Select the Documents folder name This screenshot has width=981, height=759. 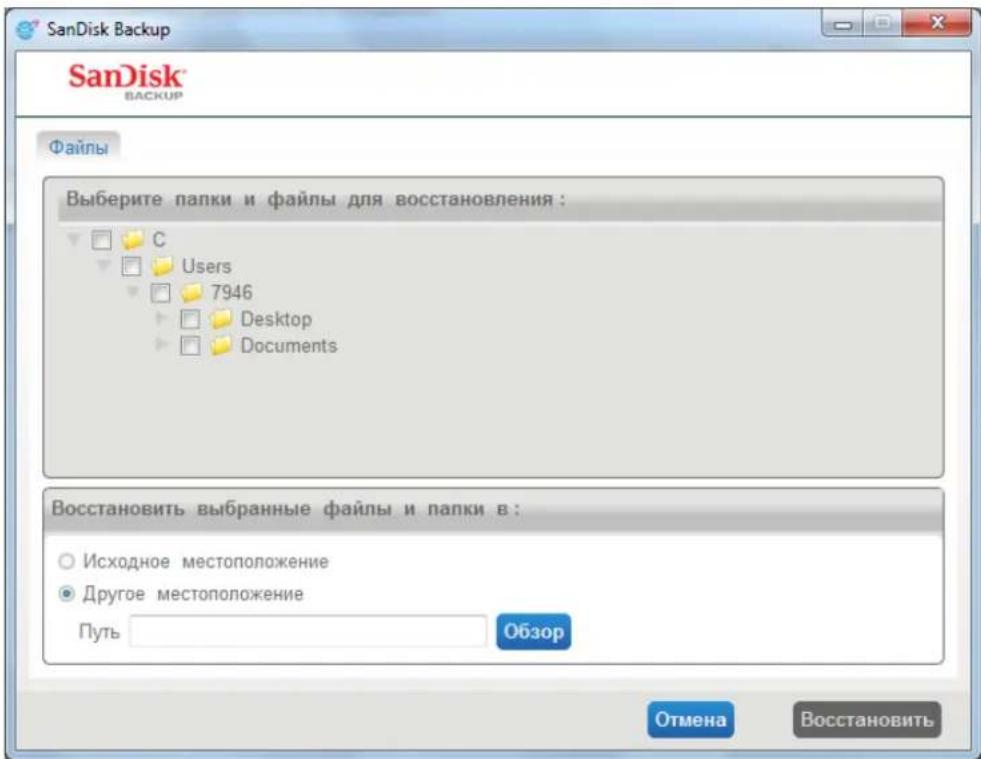point(288,345)
